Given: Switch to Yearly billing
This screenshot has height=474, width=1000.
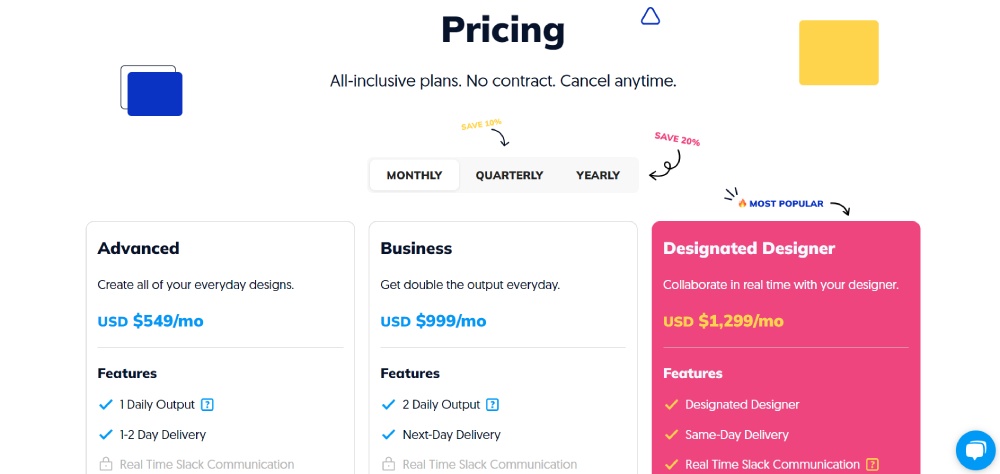Looking at the screenshot, I should click(598, 175).
